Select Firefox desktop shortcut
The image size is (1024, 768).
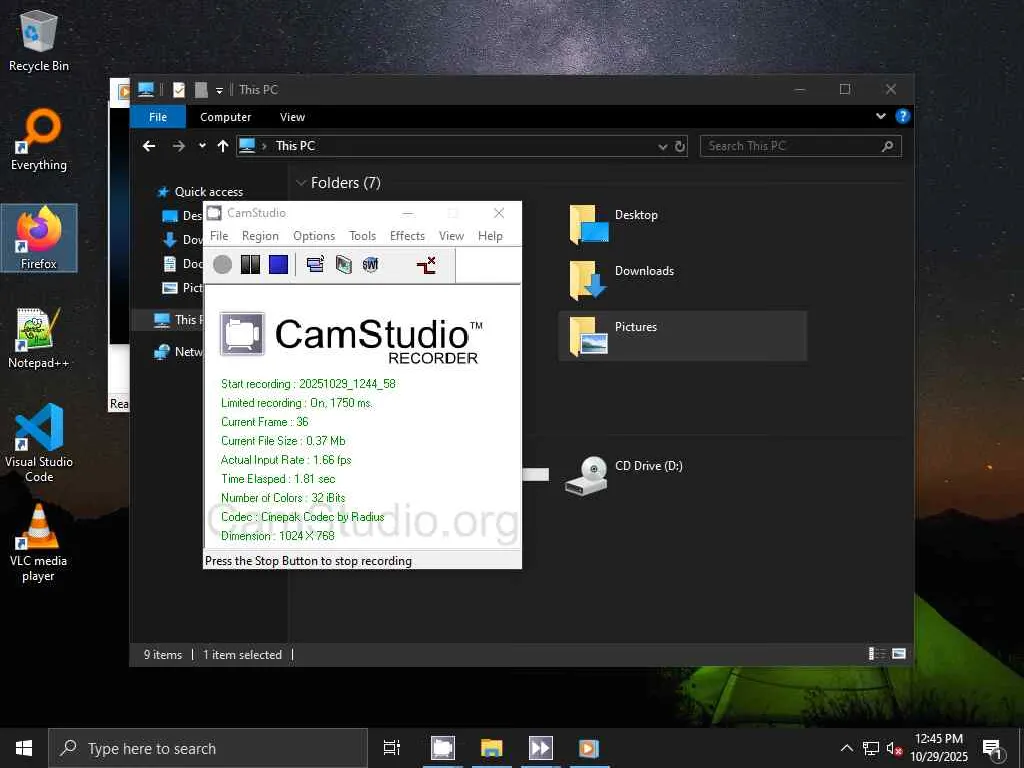[39, 238]
